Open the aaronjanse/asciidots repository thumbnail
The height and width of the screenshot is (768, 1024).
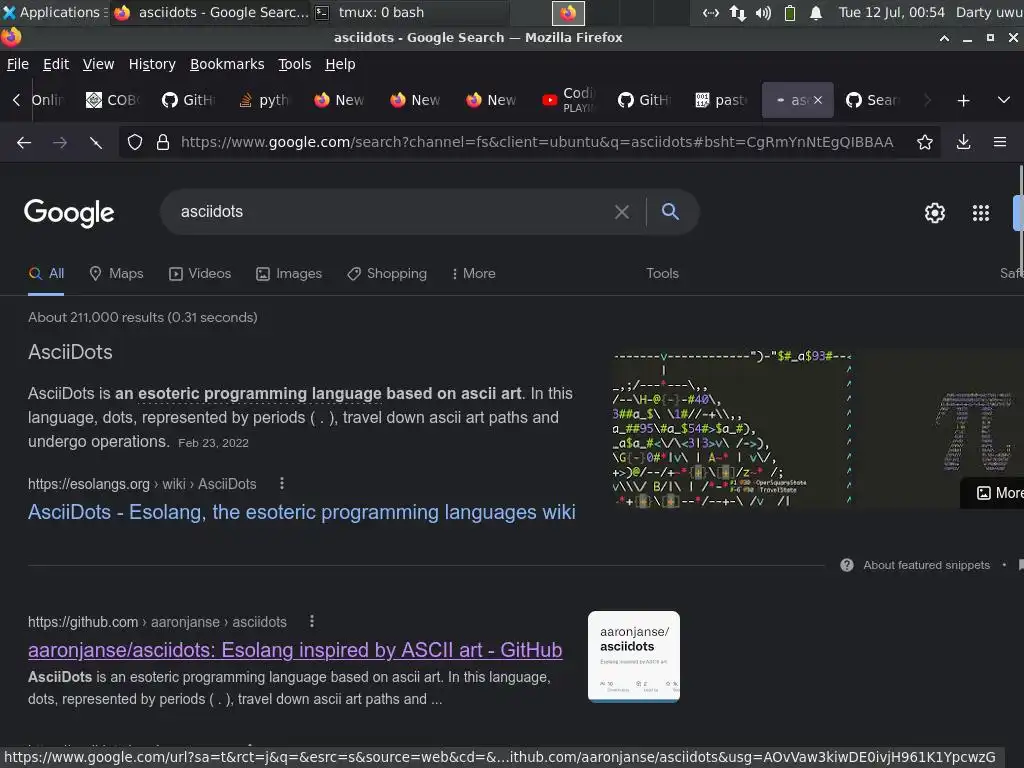[x=633, y=656]
